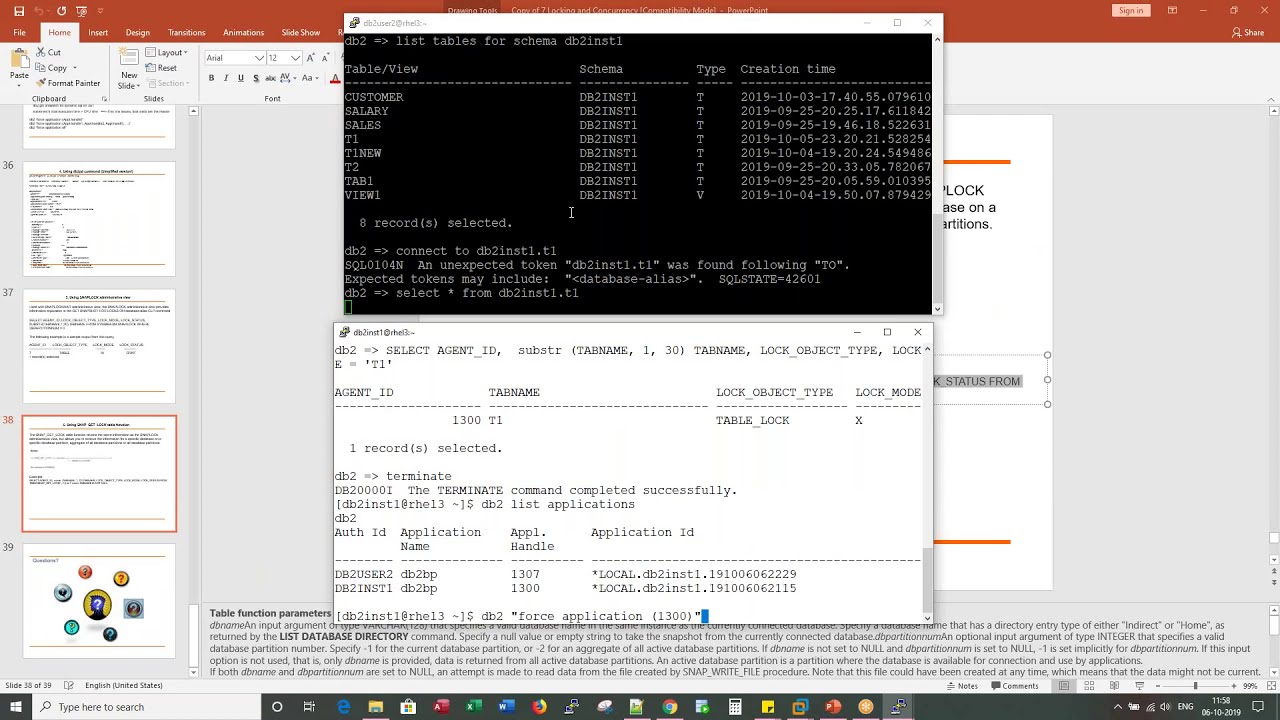Toggle Italic formatting

click(x=226, y=78)
